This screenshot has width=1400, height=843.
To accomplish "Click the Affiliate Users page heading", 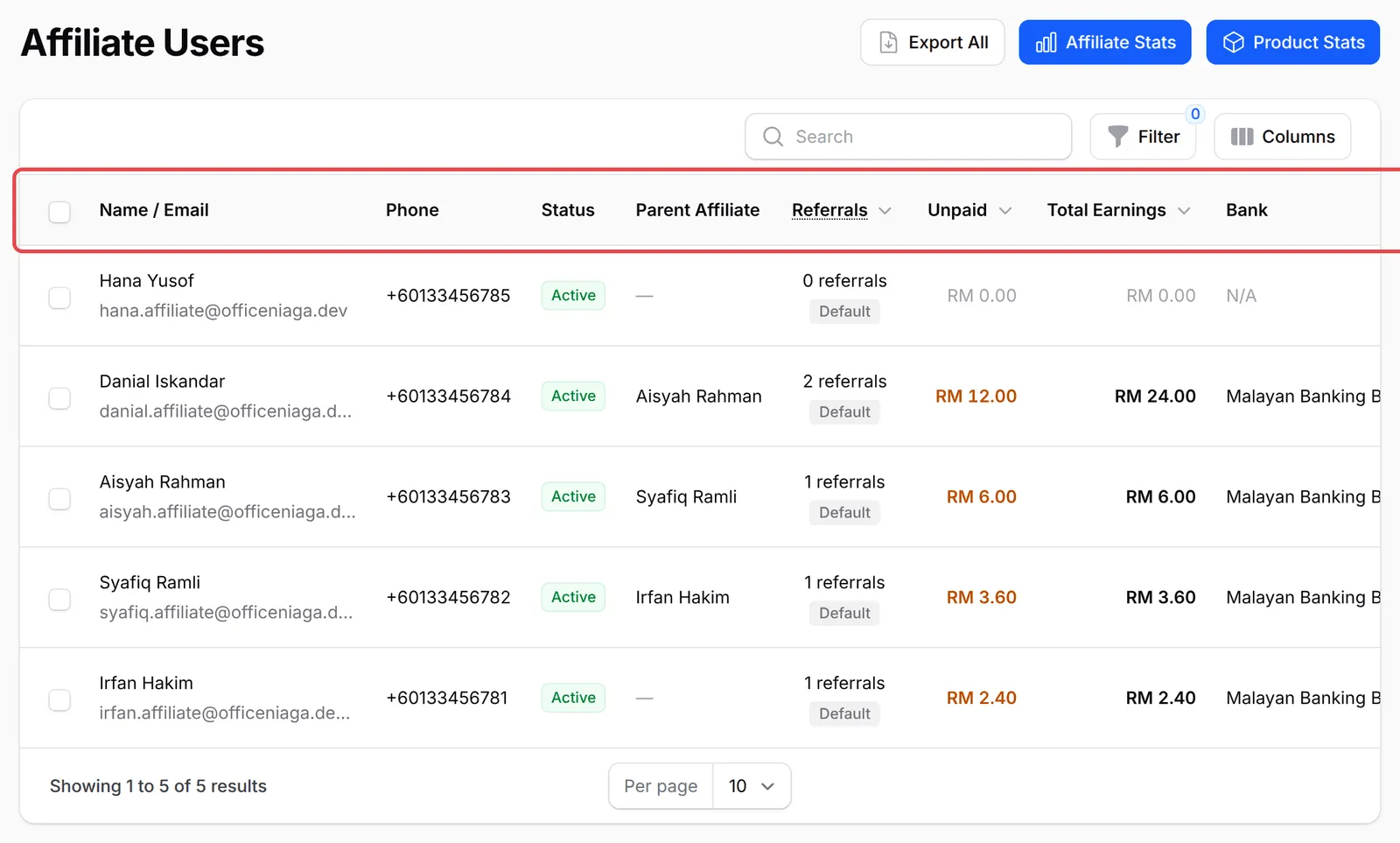I will [x=143, y=43].
